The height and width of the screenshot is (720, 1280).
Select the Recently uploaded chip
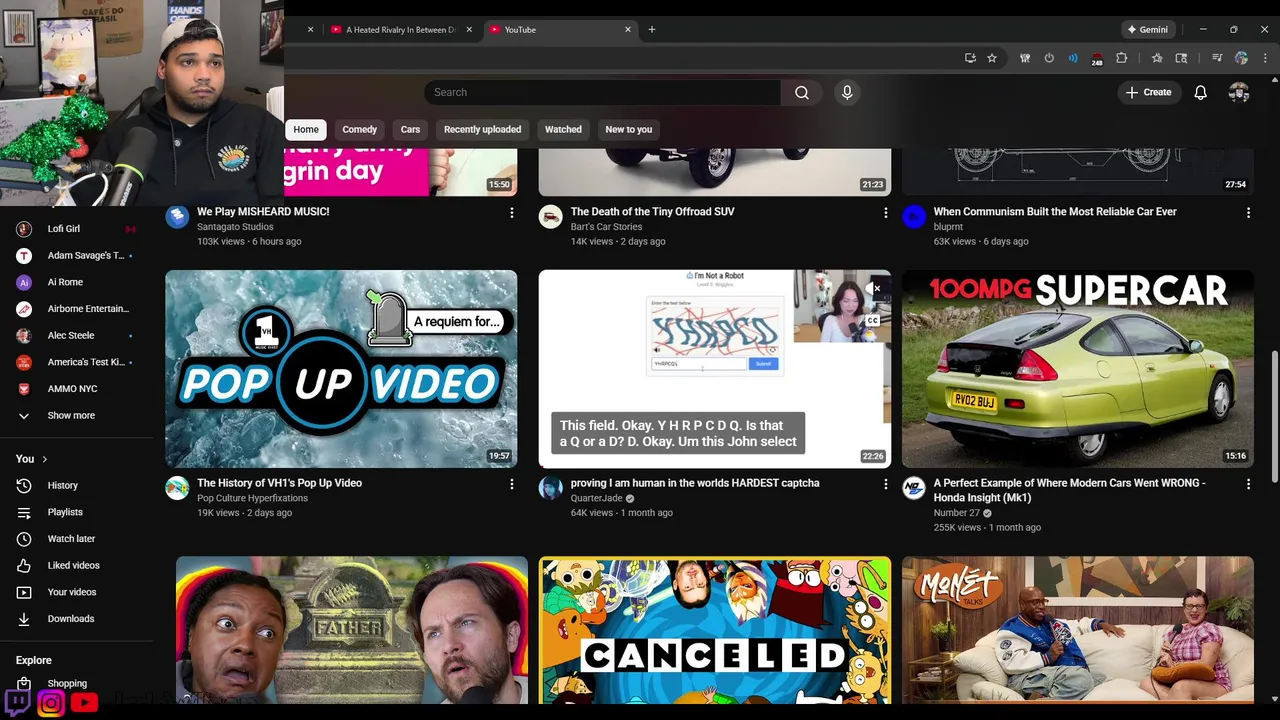pos(482,129)
